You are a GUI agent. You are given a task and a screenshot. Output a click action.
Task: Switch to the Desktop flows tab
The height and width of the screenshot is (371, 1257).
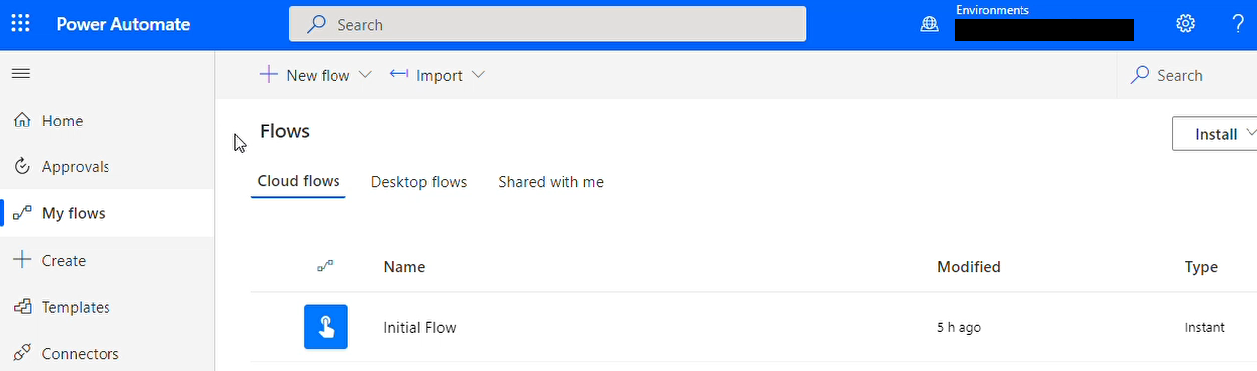[x=419, y=182]
